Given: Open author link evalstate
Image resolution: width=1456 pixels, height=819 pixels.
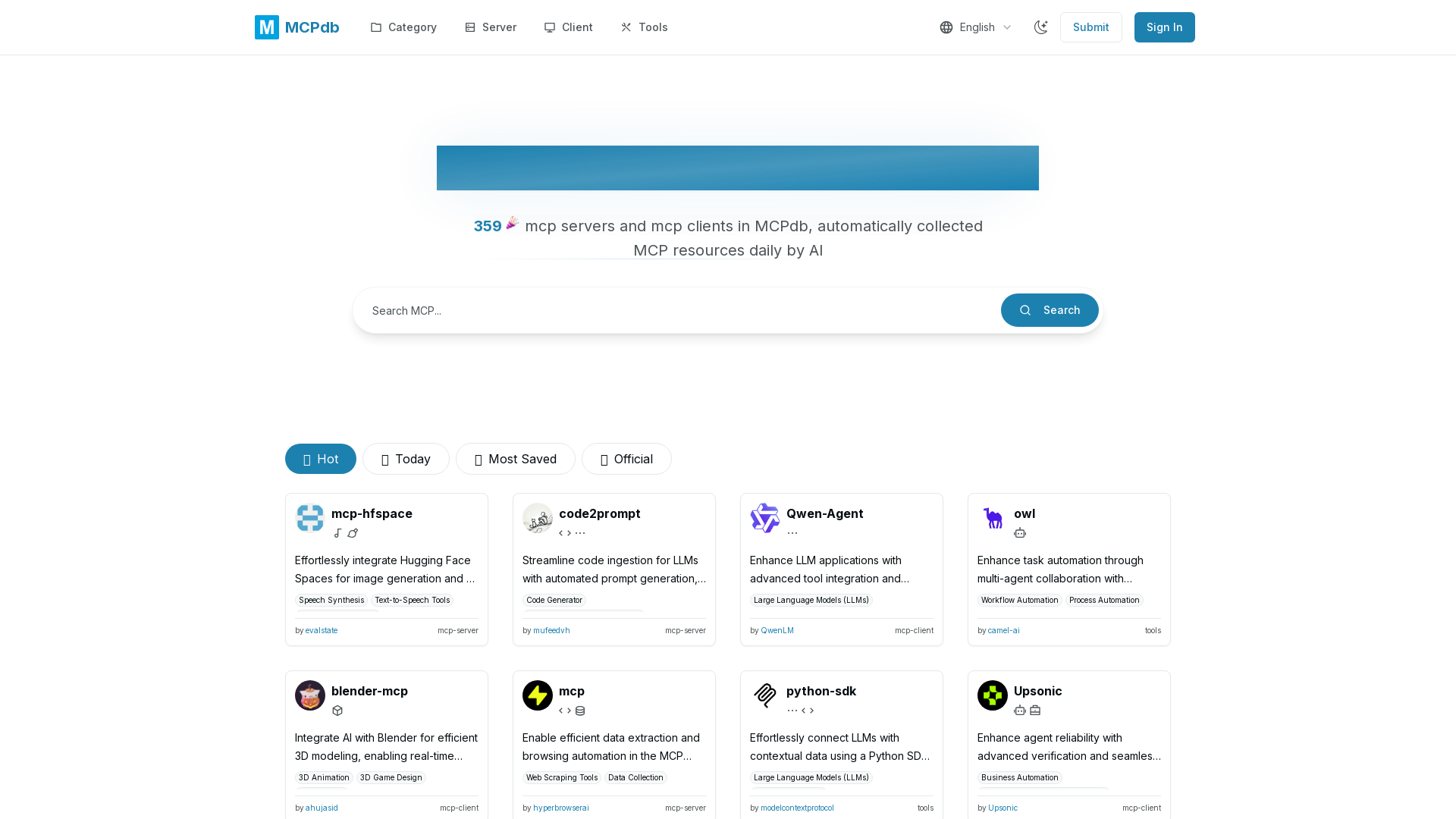Looking at the screenshot, I should tap(322, 630).
